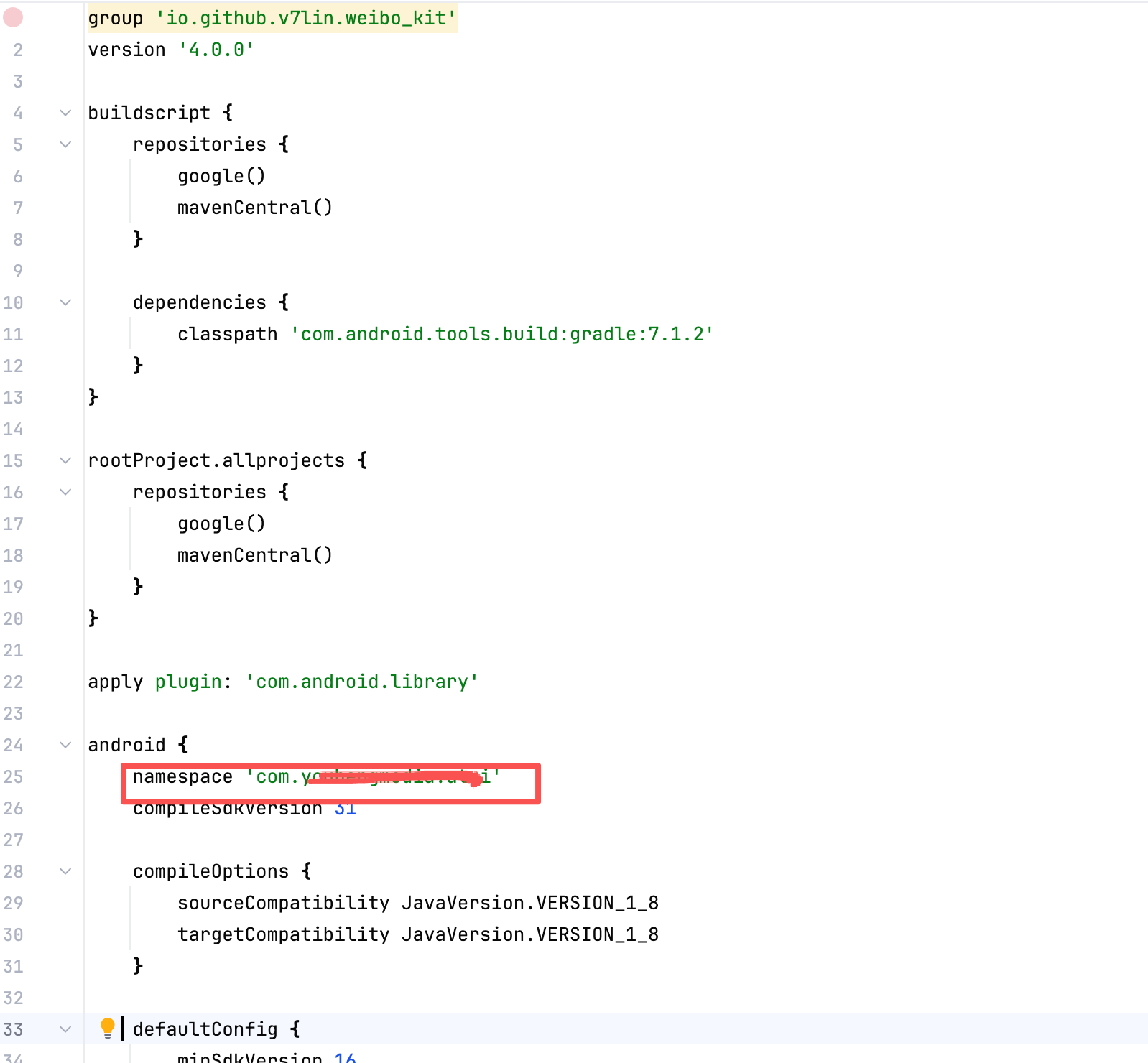Viewport: 1148px width, 1063px height.
Task: Click the group string 'io.github.v7lin.weibo_kit'
Action: (x=306, y=18)
